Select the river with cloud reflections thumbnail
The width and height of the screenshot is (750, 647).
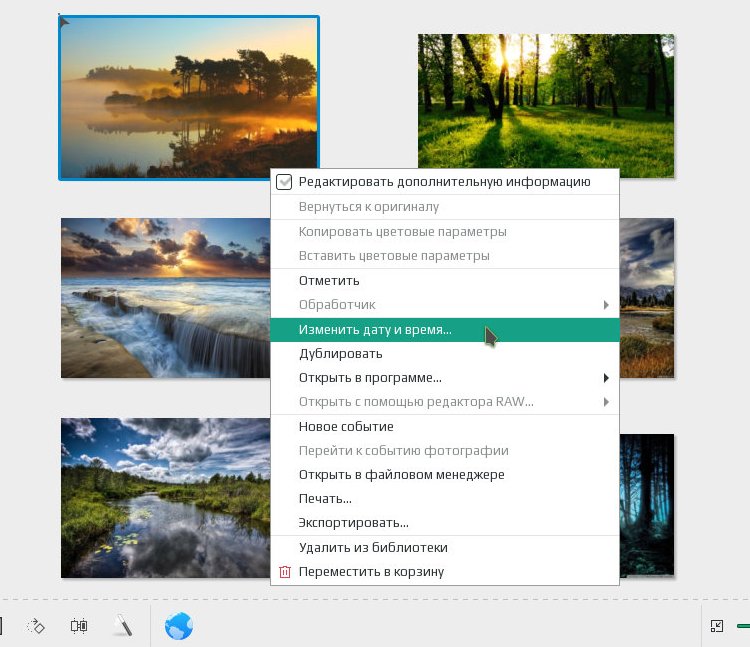coord(165,498)
